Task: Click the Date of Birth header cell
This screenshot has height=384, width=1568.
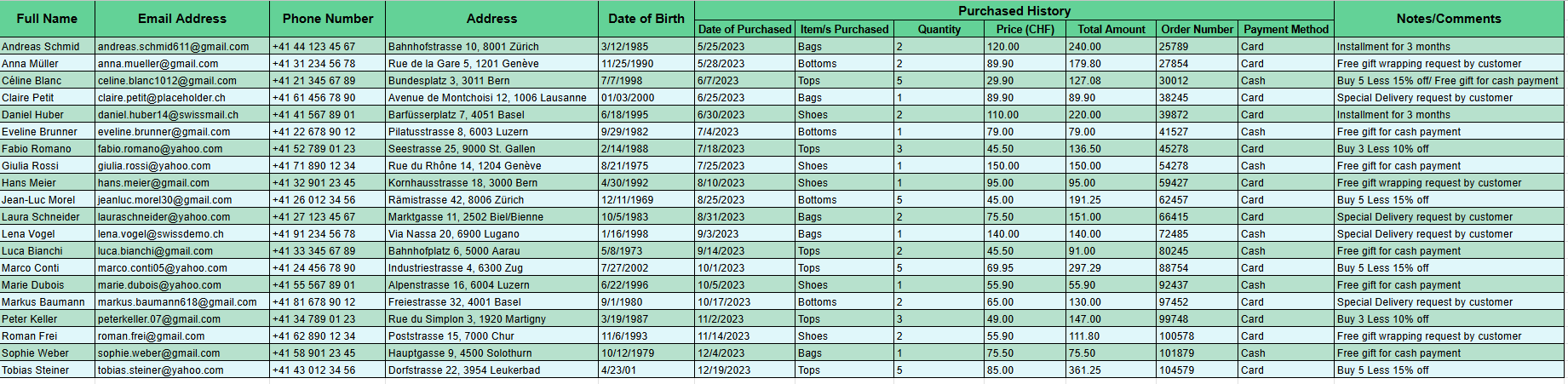Action: (646, 19)
